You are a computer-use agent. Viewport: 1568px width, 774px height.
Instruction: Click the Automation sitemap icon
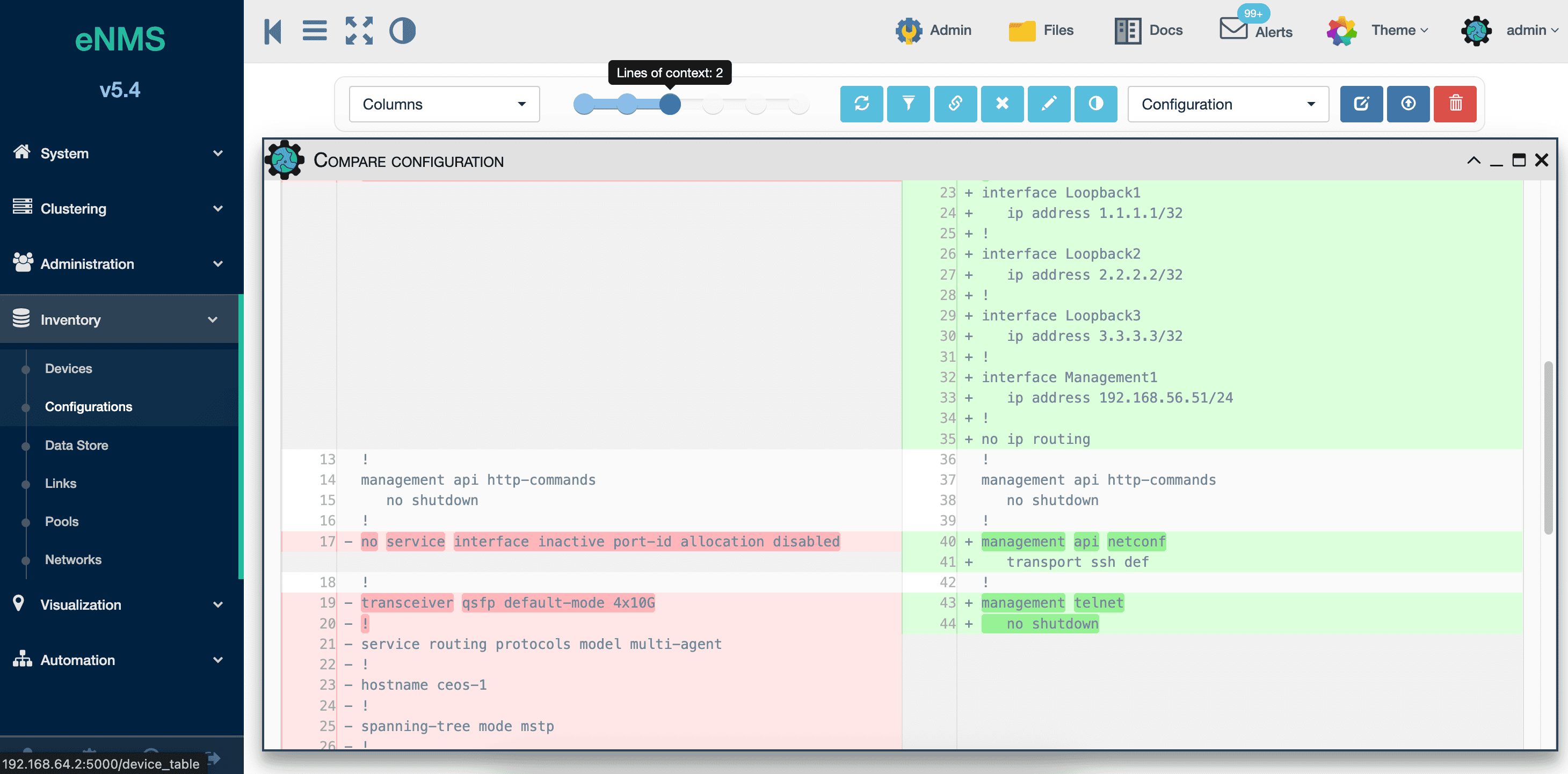point(22,659)
